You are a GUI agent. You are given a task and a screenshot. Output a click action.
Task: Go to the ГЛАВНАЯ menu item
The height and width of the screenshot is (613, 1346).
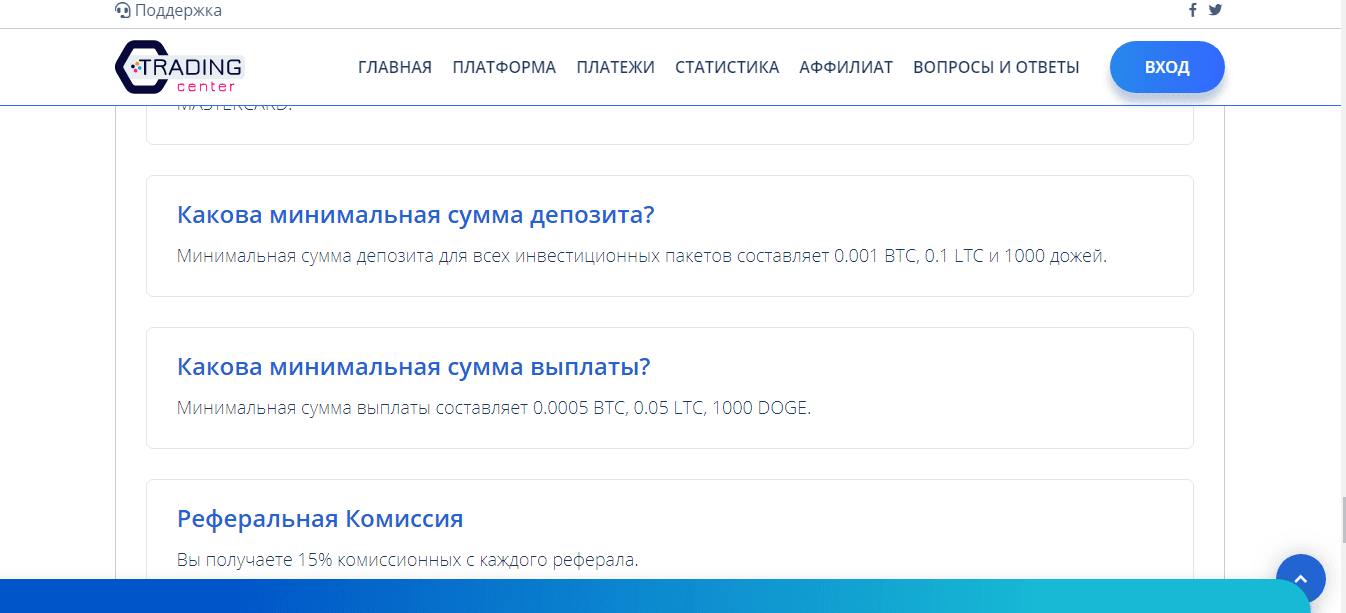tap(395, 67)
